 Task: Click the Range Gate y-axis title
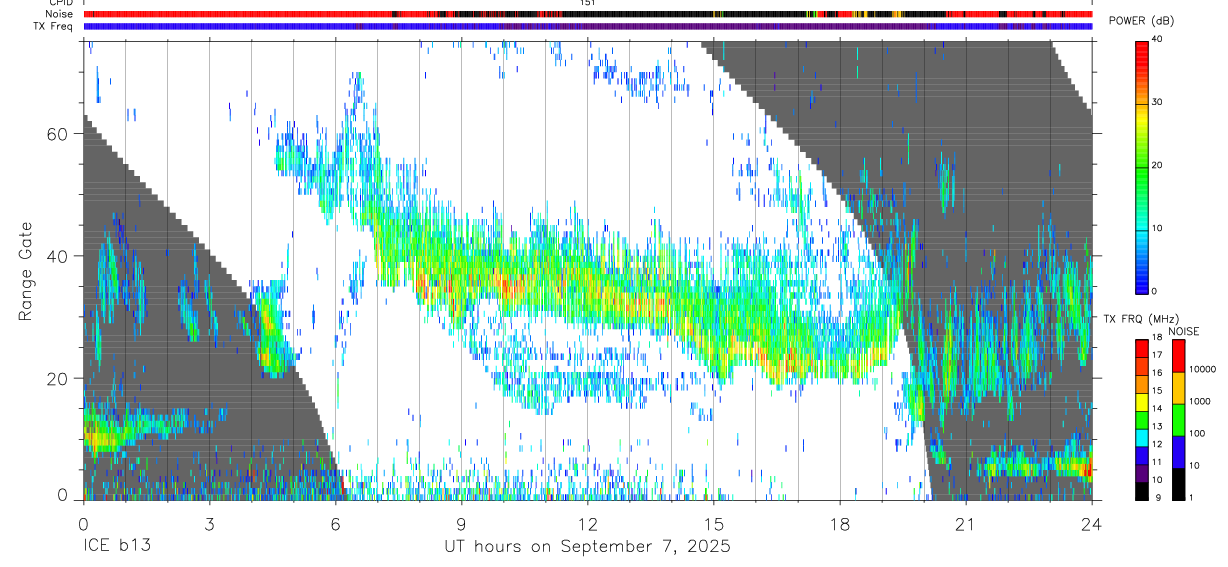point(26,270)
